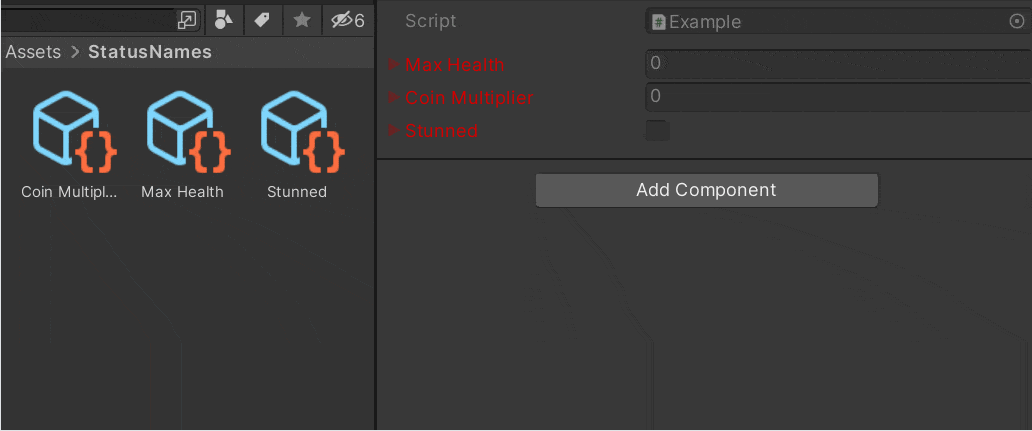This screenshot has height=431, width=1032.
Task: Click the object picker circle beside Example
Action: [1017, 22]
